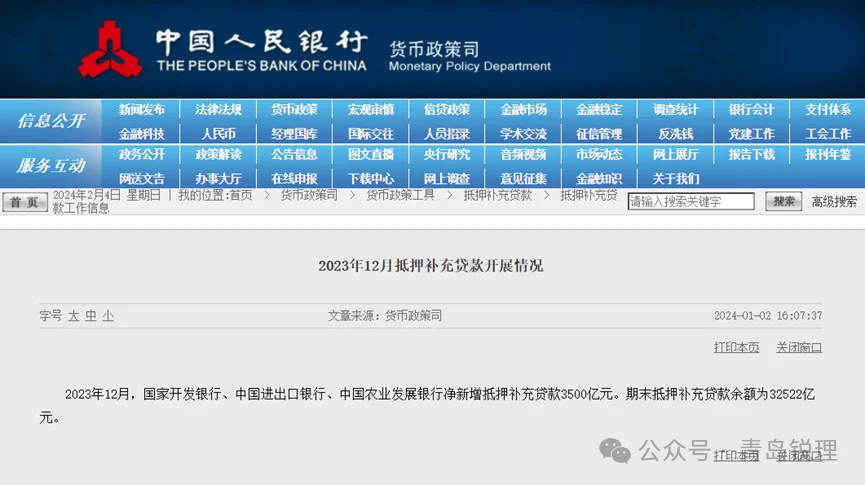865x485 pixels.
Task: Select the 关于我们 menu item
Action: point(676,179)
